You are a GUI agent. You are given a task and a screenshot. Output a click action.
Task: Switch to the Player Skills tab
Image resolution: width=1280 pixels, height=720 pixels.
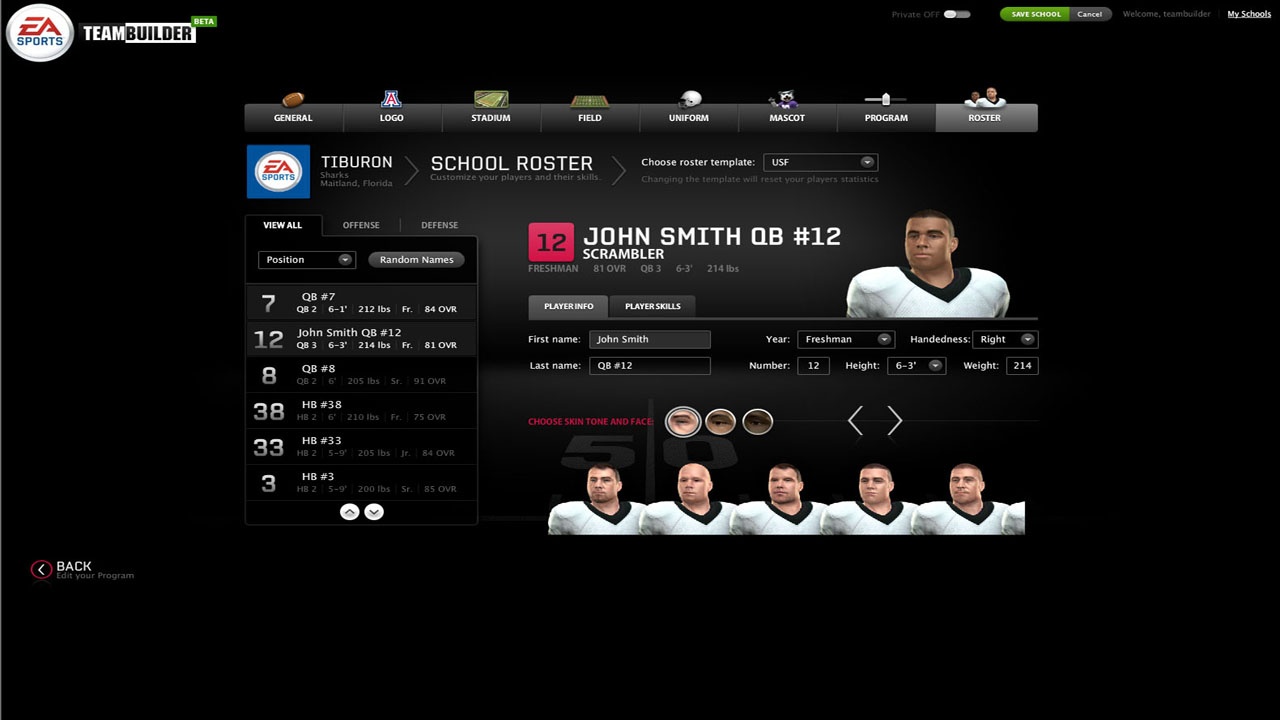click(652, 306)
